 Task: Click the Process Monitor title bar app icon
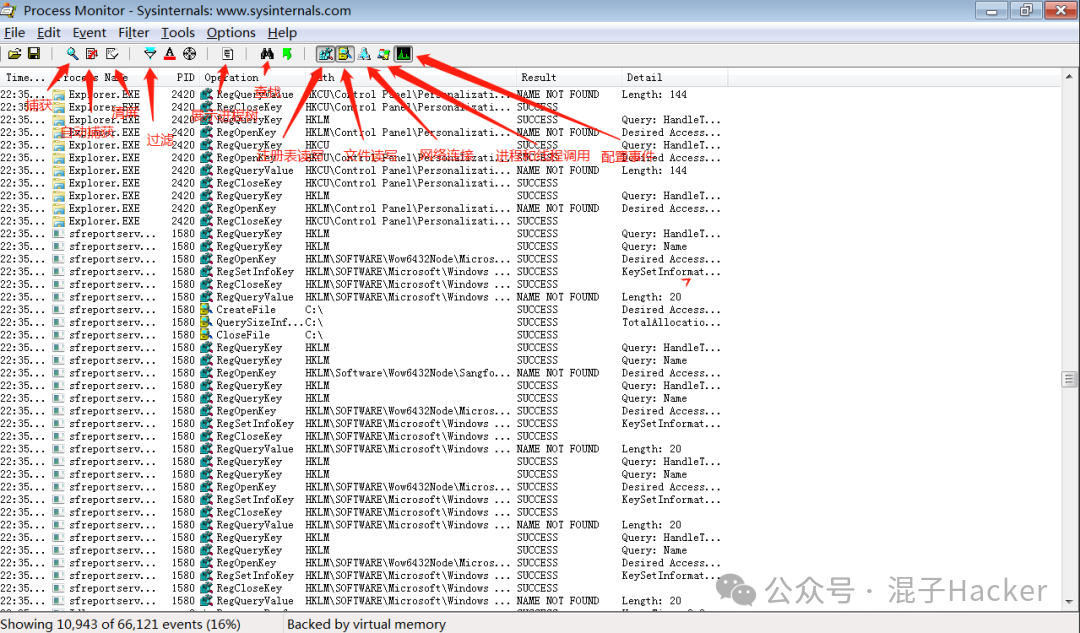(x=9, y=10)
